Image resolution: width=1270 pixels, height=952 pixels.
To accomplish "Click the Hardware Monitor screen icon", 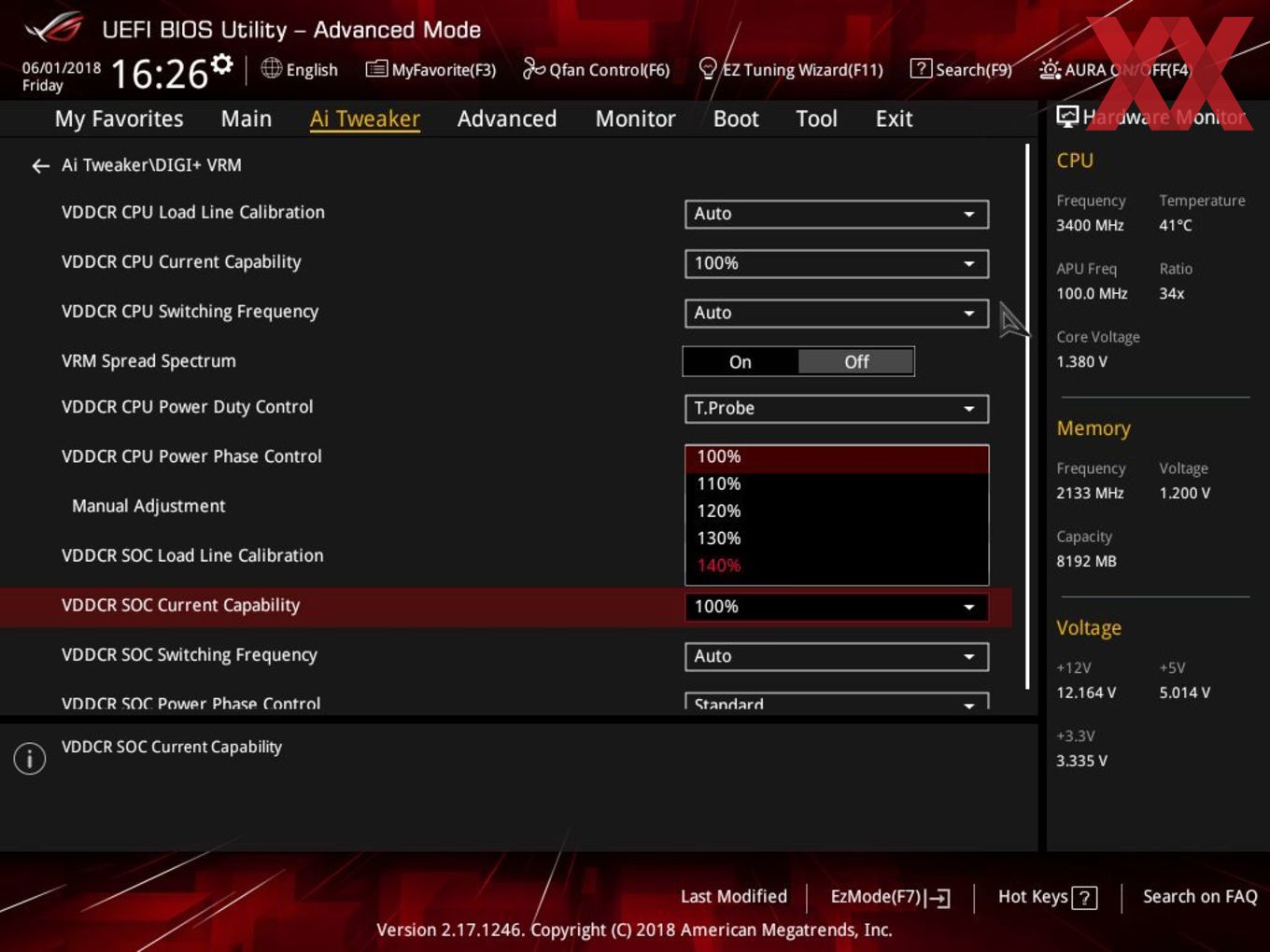I will point(1067,117).
